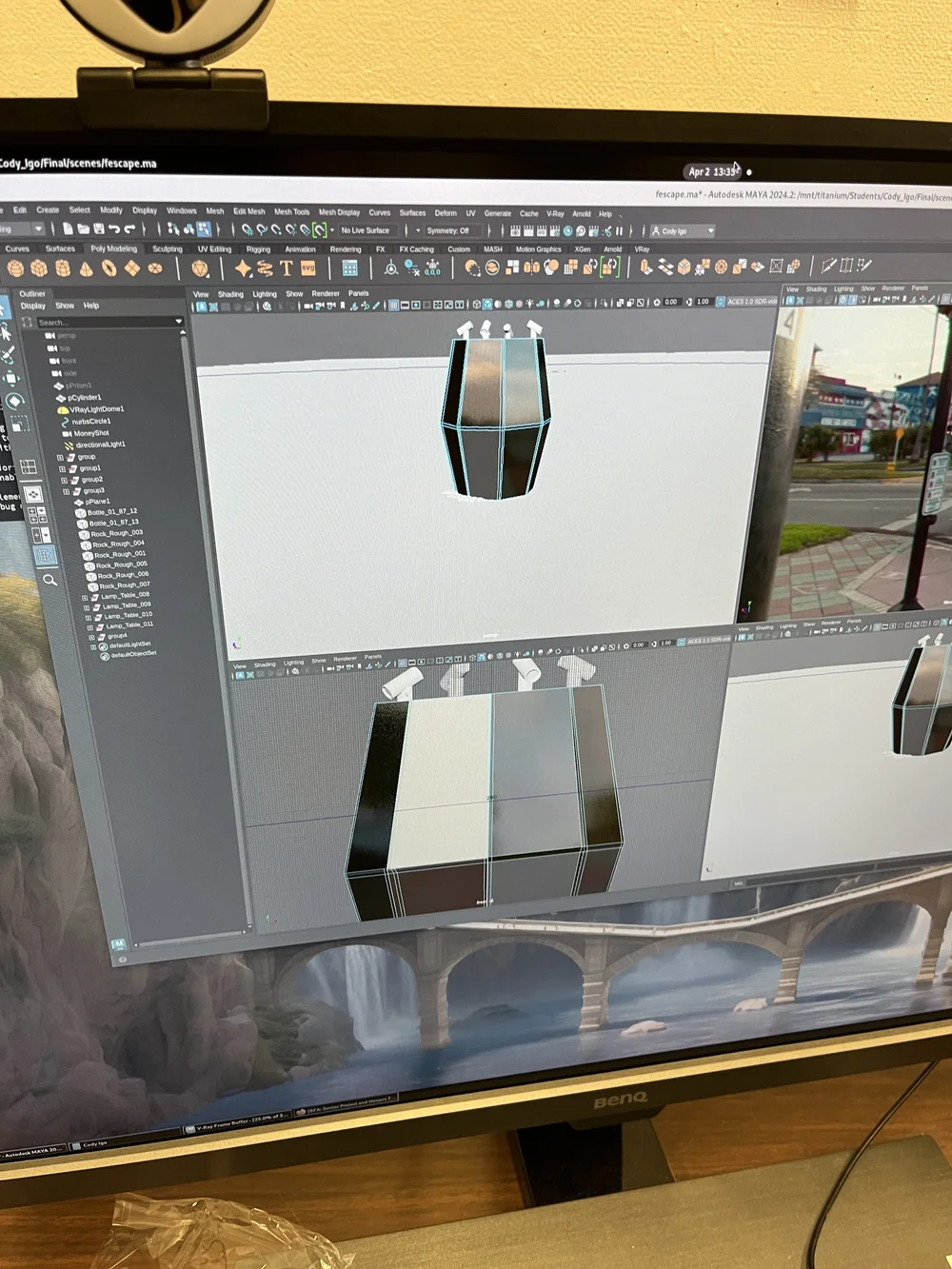Create a polygon cone from shelf
The image size is (952, 1269).
(86, 268)
